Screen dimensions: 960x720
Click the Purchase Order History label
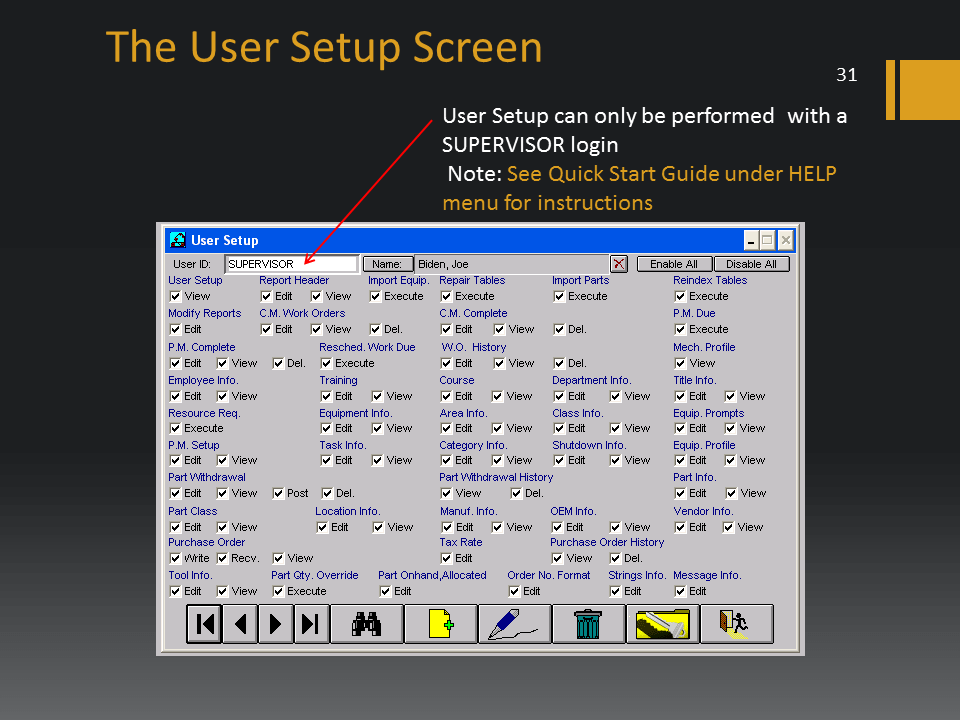coord(607,542)
